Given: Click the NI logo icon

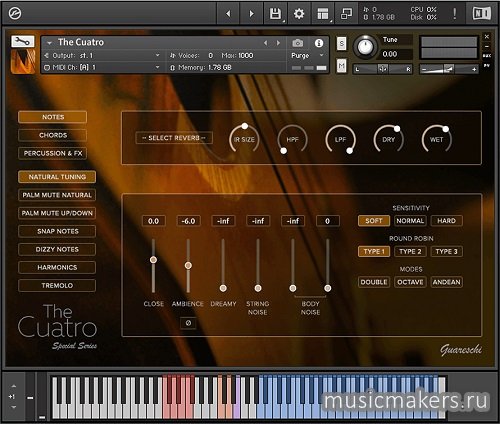Looking at the screenshot, I should (x=482, y=14).
